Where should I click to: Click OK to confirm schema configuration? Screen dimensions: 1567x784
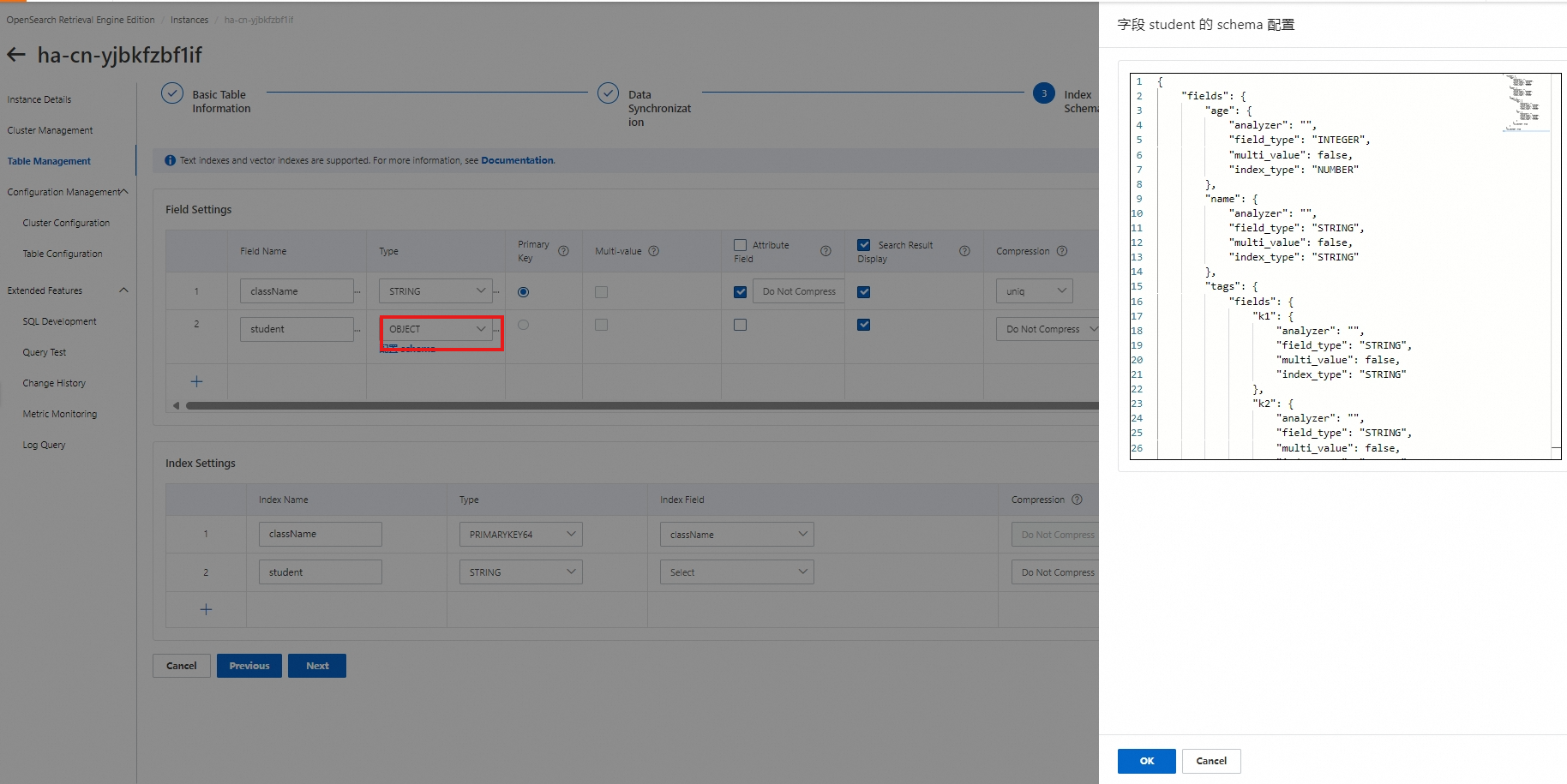coord(1146,761)
